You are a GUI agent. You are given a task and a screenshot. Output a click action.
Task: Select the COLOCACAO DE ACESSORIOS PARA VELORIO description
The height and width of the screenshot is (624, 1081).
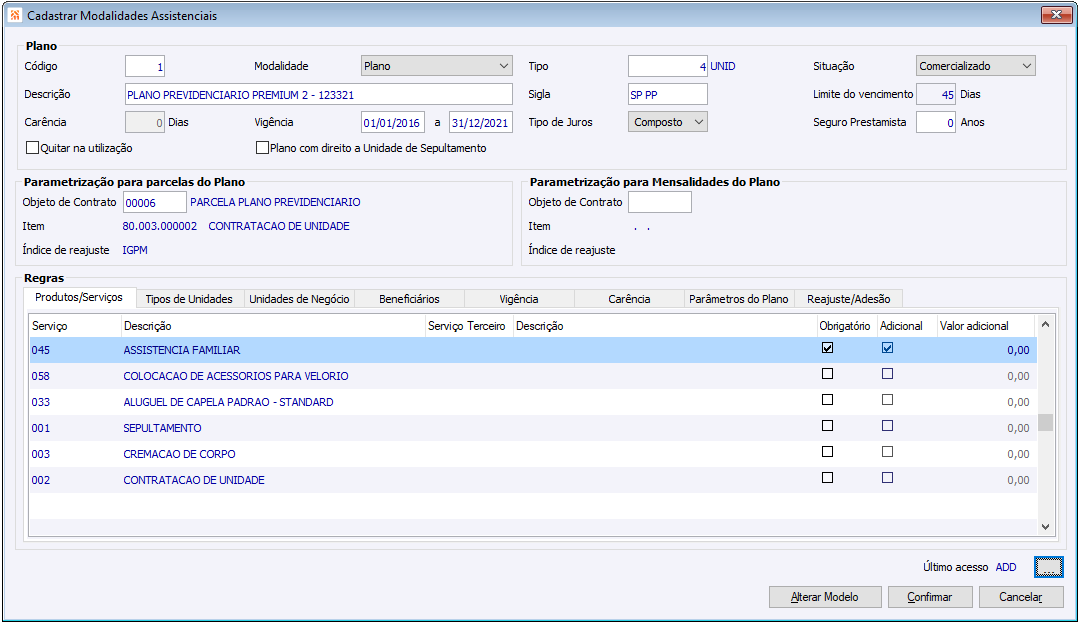[x=236, y=376]
